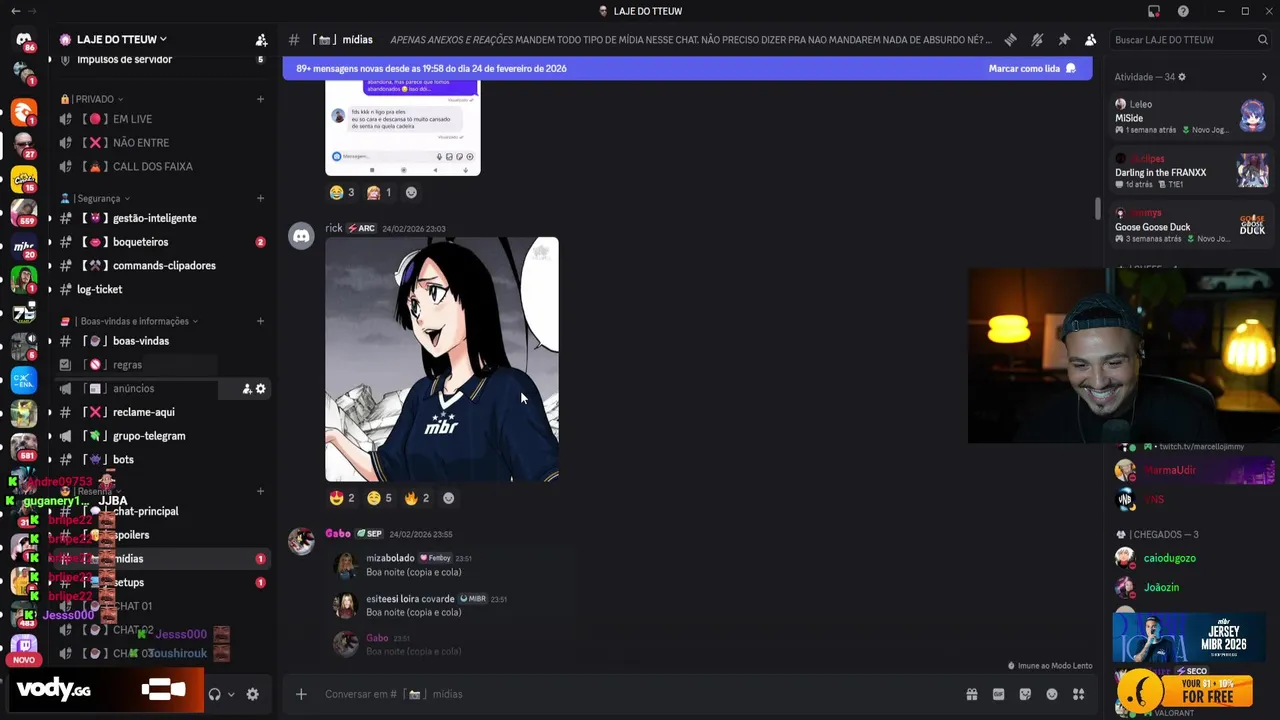
Task: Open bots channel
Action: point(161,460)
